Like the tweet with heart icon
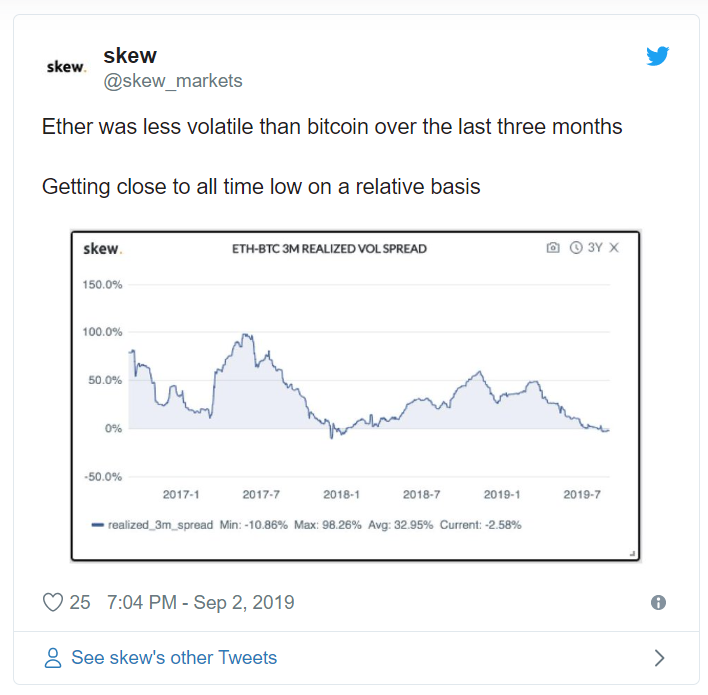Viewport: 708px width, 695px height. point(53,602)
